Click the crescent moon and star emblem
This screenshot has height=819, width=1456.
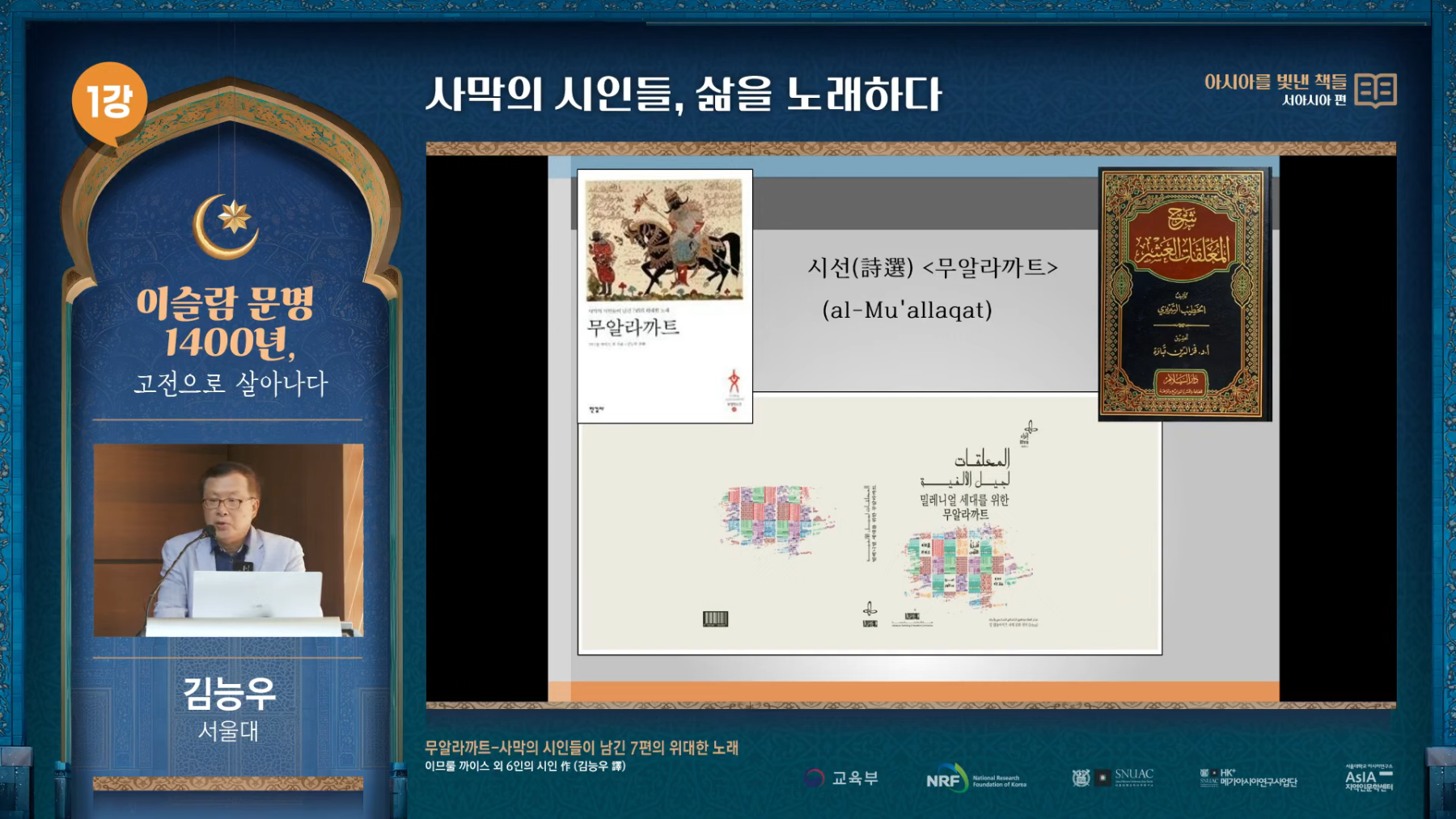(x=226, y=224)
